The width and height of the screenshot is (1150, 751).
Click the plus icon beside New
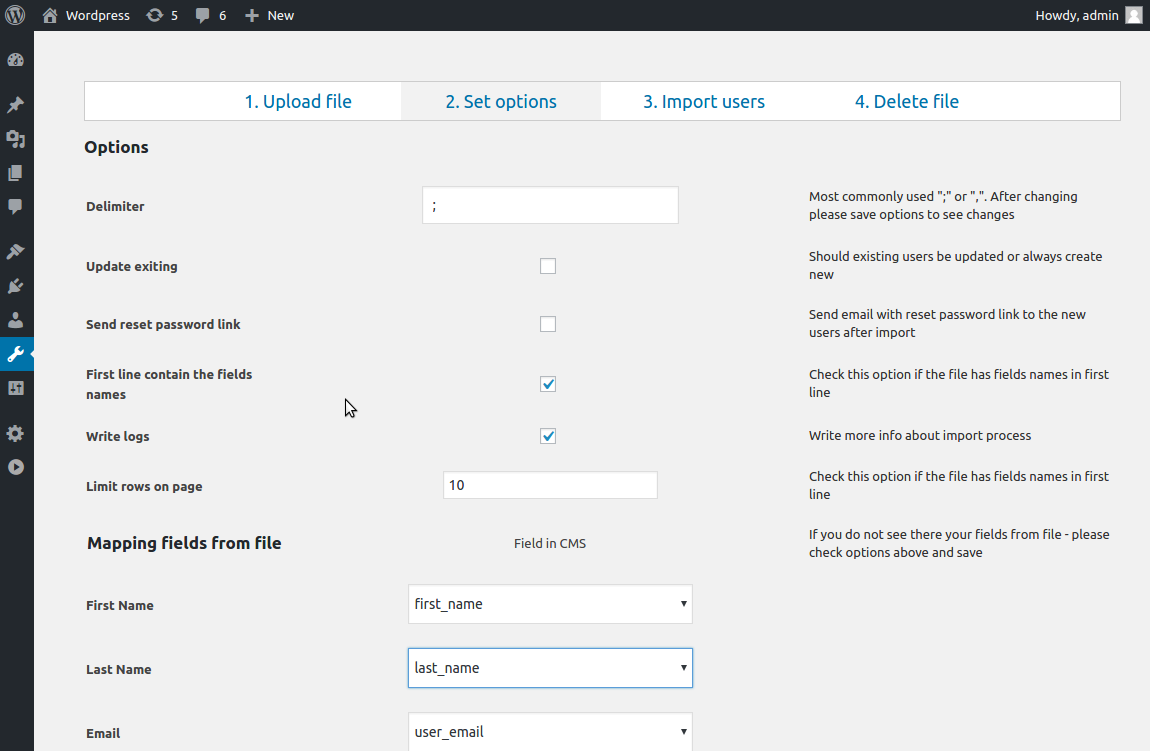[252, 15]
